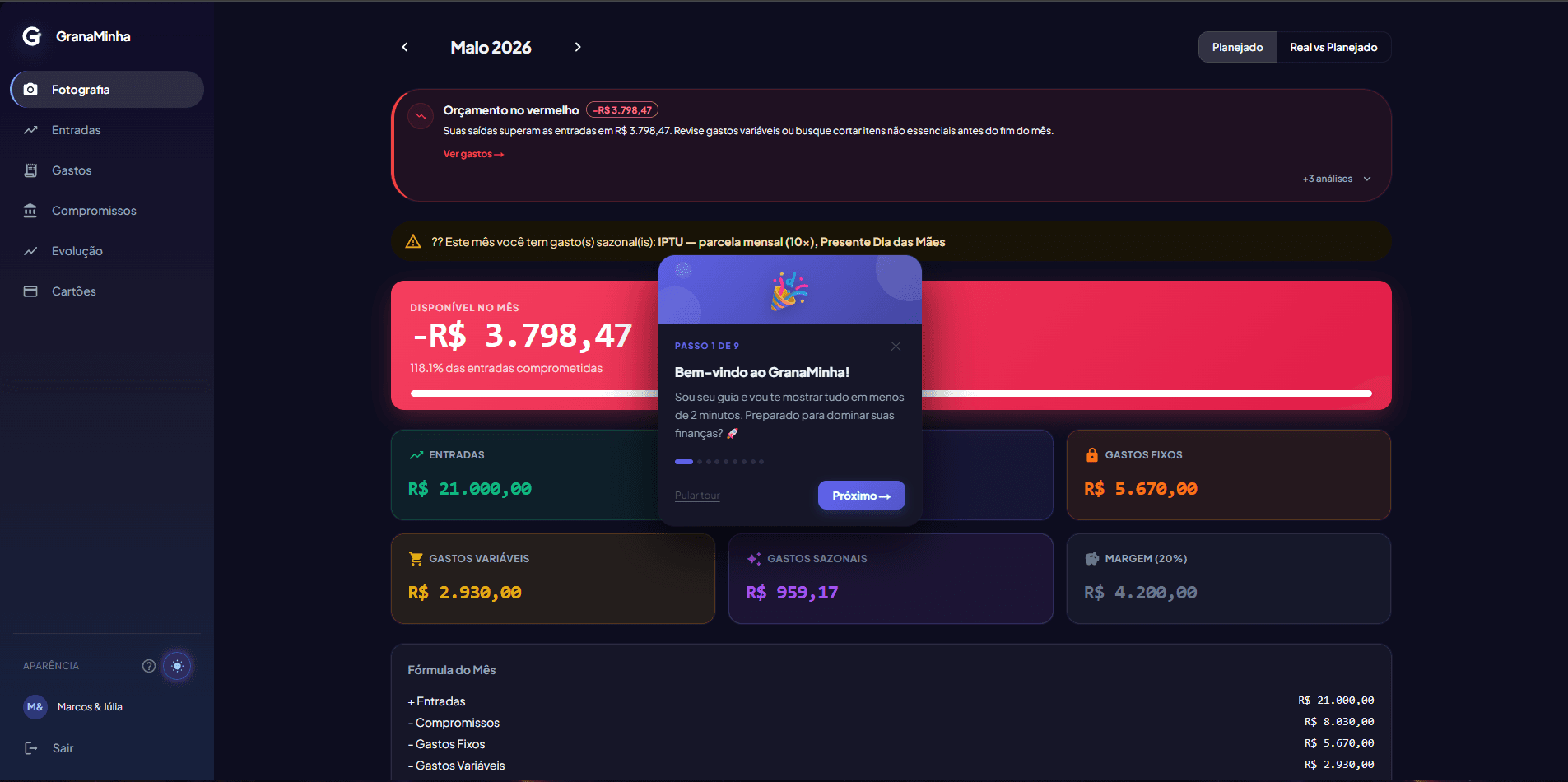The width and height of the screenshot is (1568, 782).
Task: Go to previous month arrow
Action: pyautogui.click(x=405, y=47)
